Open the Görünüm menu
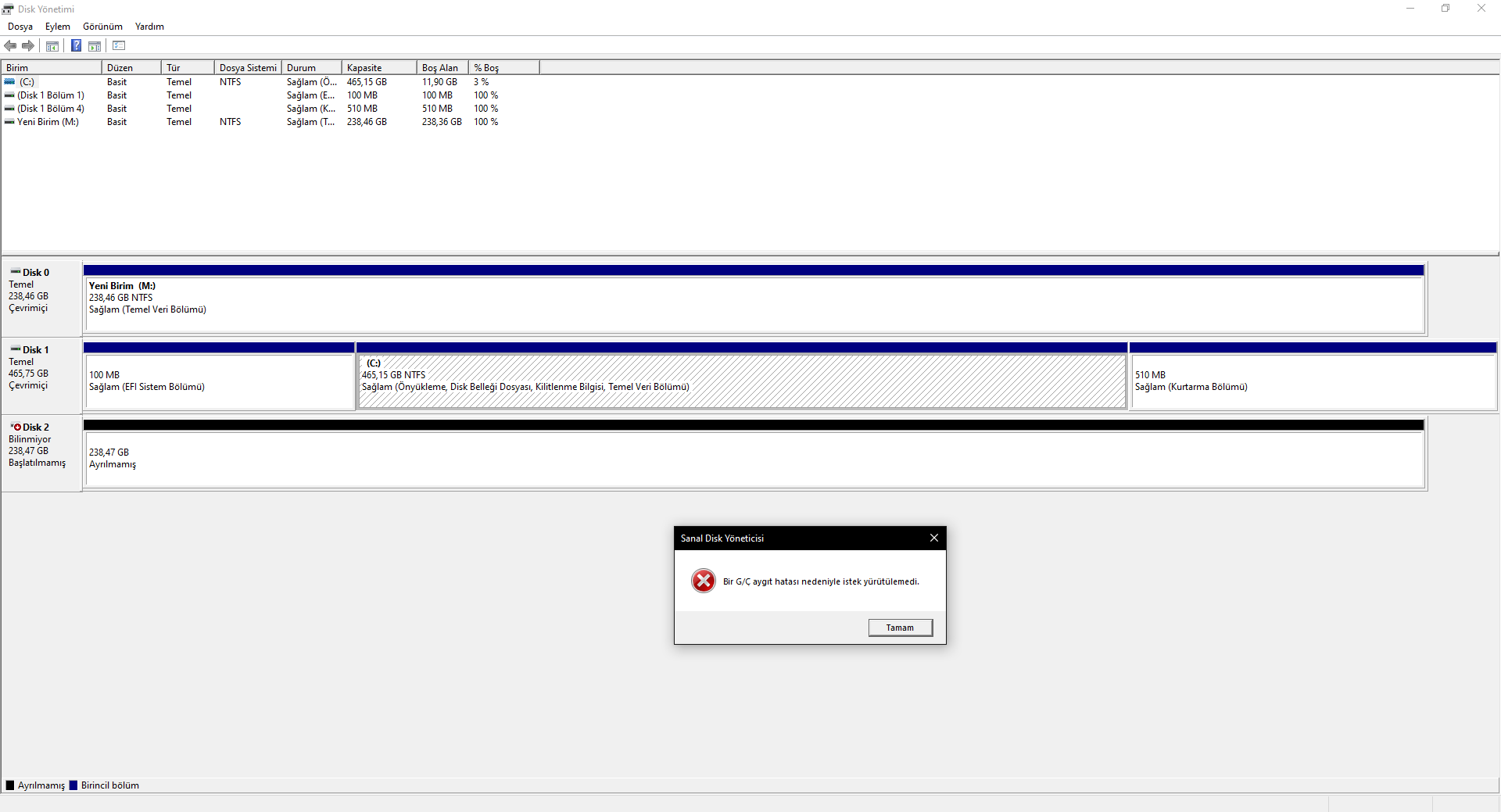Viewport: 1501px width, 812px height. point(102,27)
